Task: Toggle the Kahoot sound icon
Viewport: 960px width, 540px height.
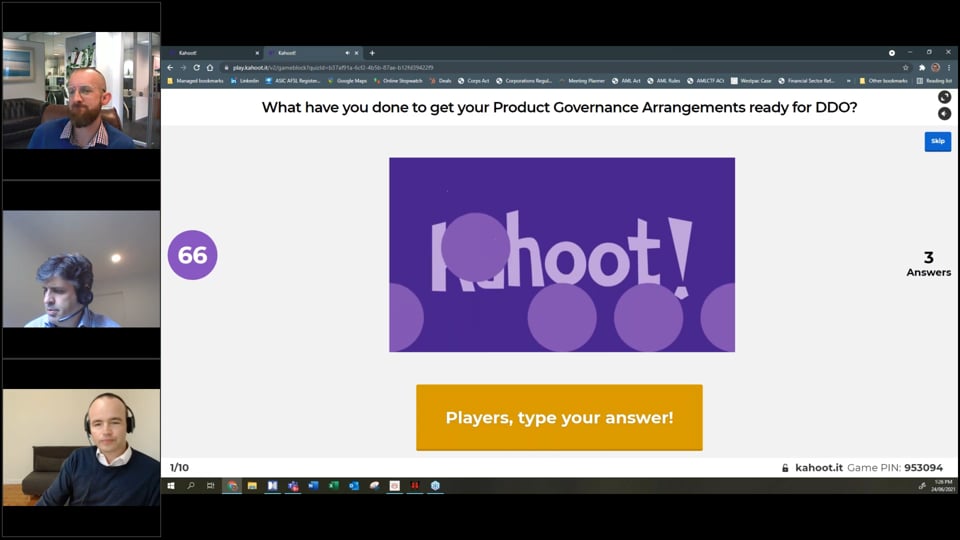Action: 944,114
